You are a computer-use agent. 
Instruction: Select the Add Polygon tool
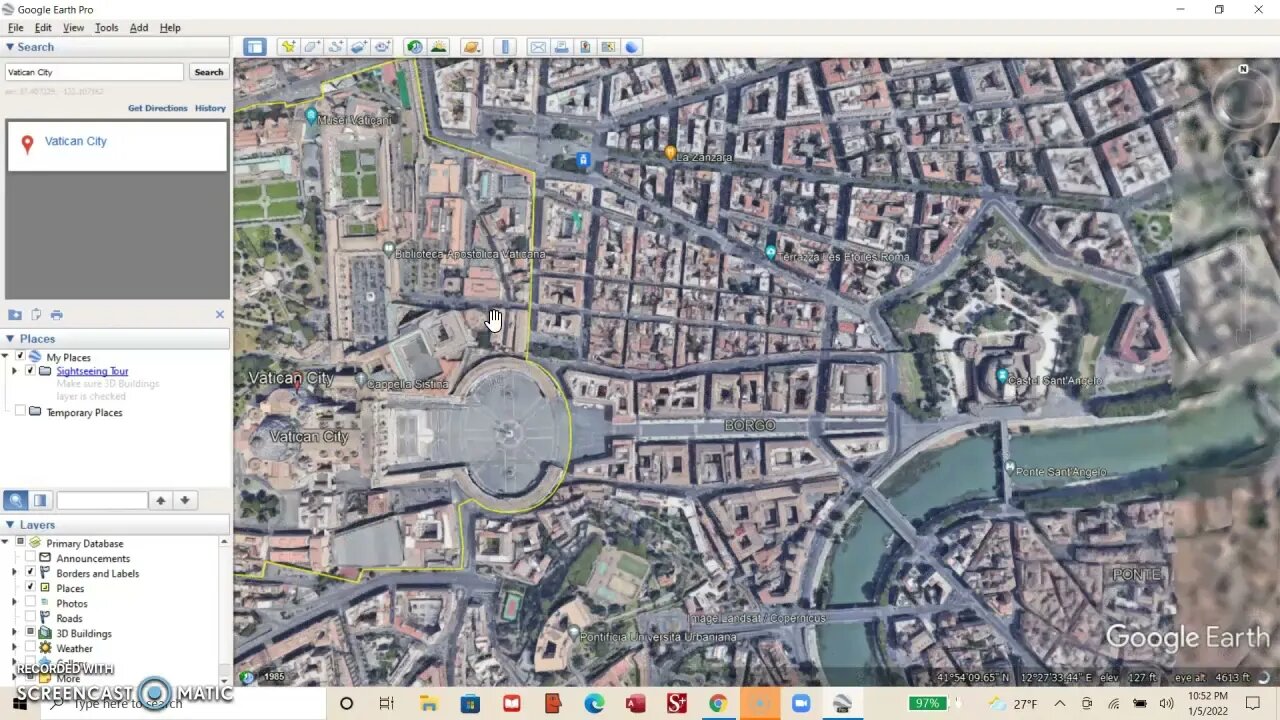312,47
